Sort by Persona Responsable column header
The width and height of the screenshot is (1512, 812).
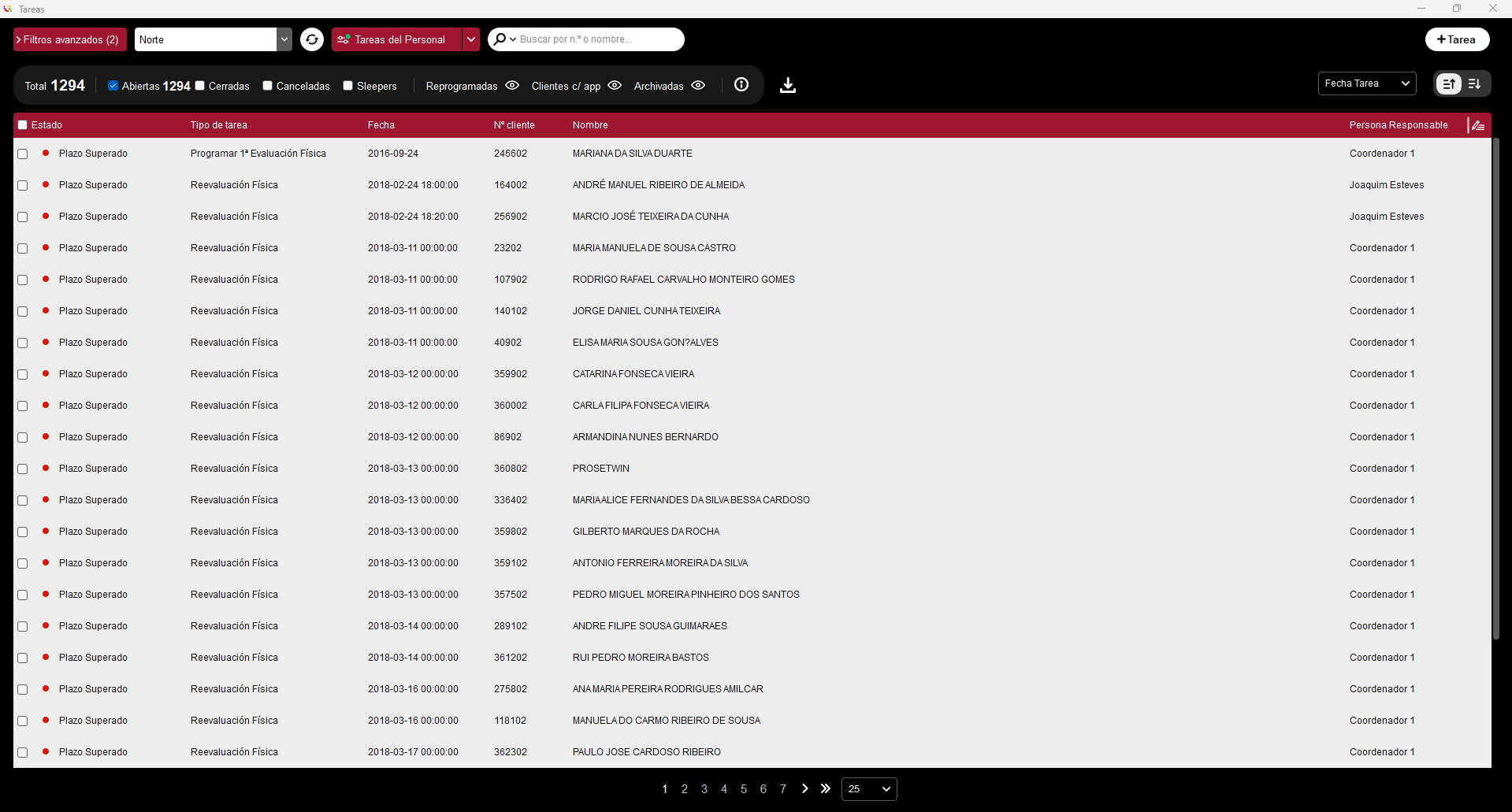[1399, 125]
